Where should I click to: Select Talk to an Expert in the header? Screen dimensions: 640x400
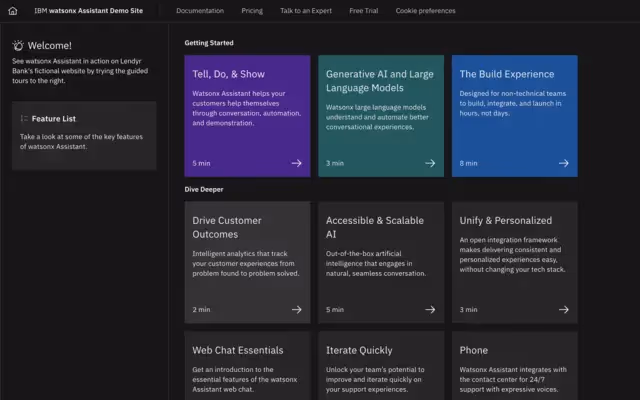306,11
